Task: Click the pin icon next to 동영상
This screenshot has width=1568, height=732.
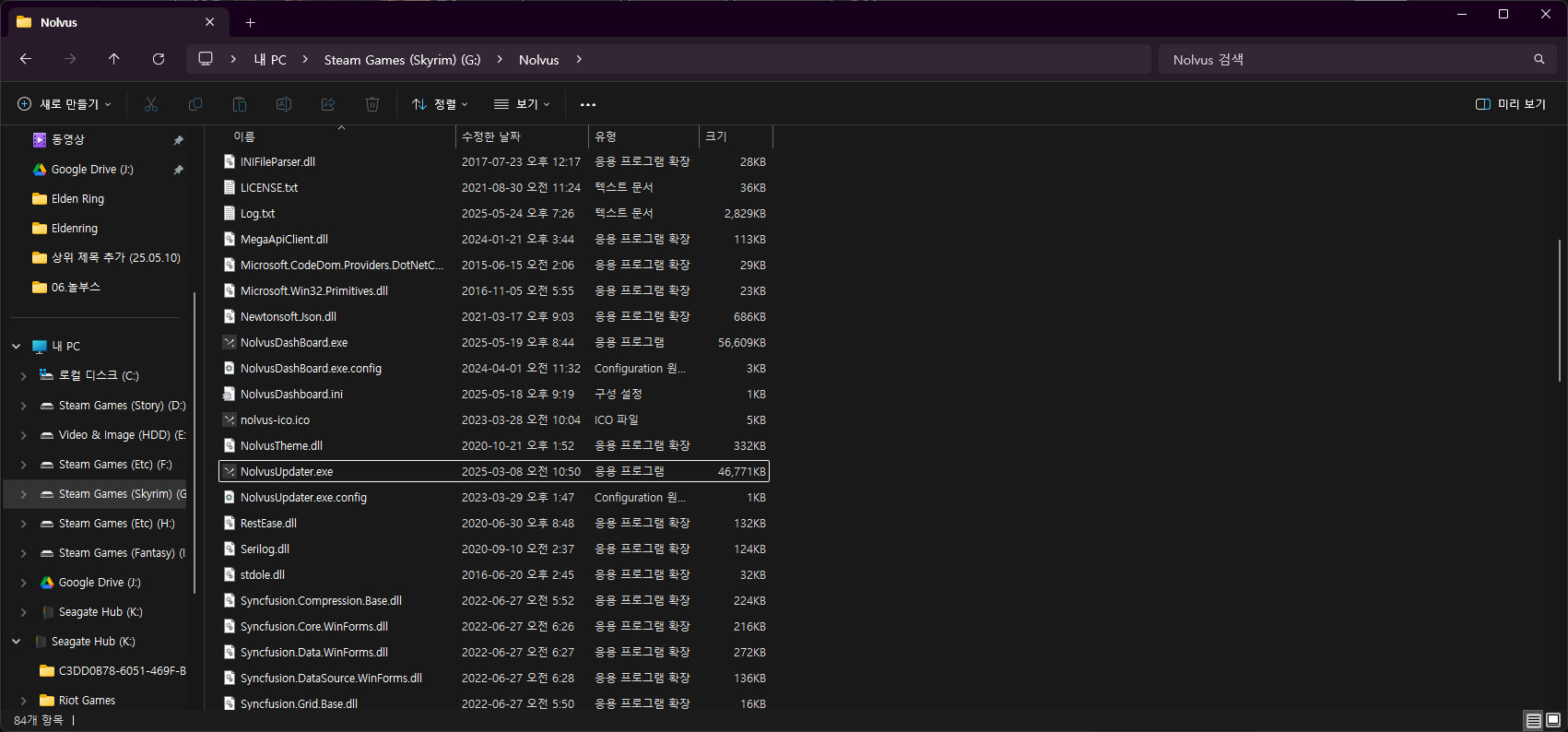Action: coord(178,140)
